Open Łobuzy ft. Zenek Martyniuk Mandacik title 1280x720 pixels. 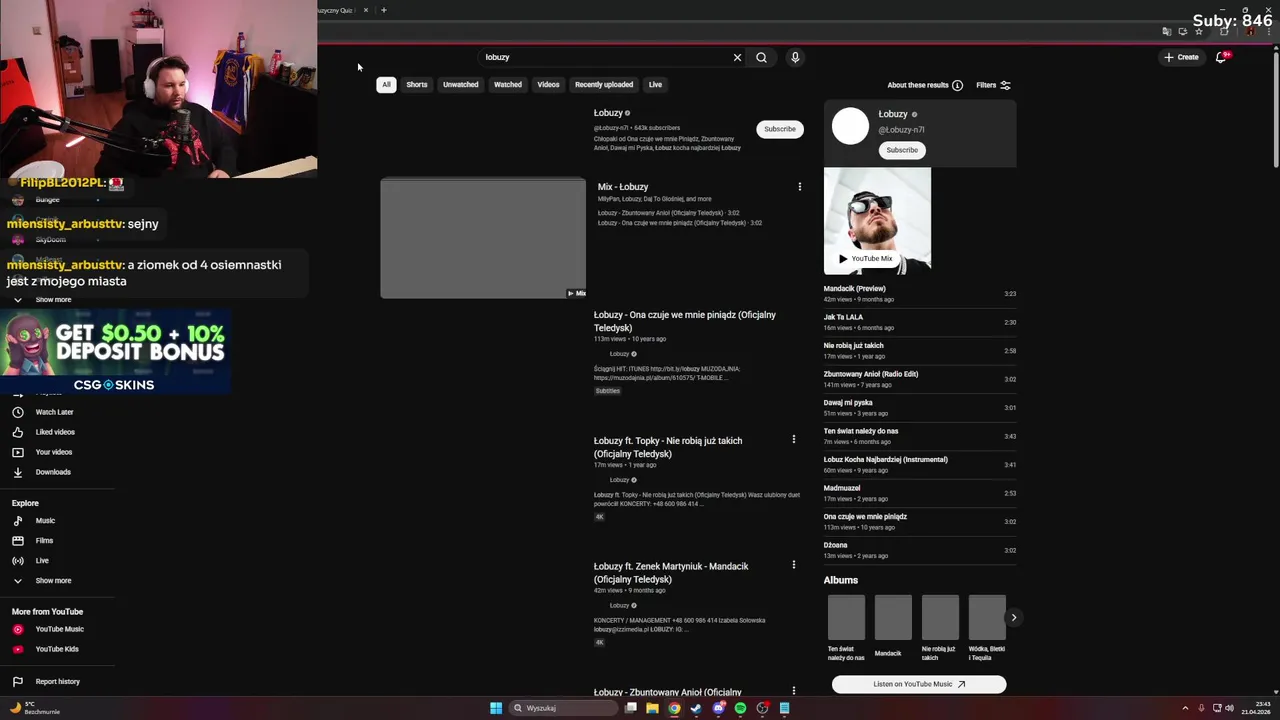pos(671,572)
